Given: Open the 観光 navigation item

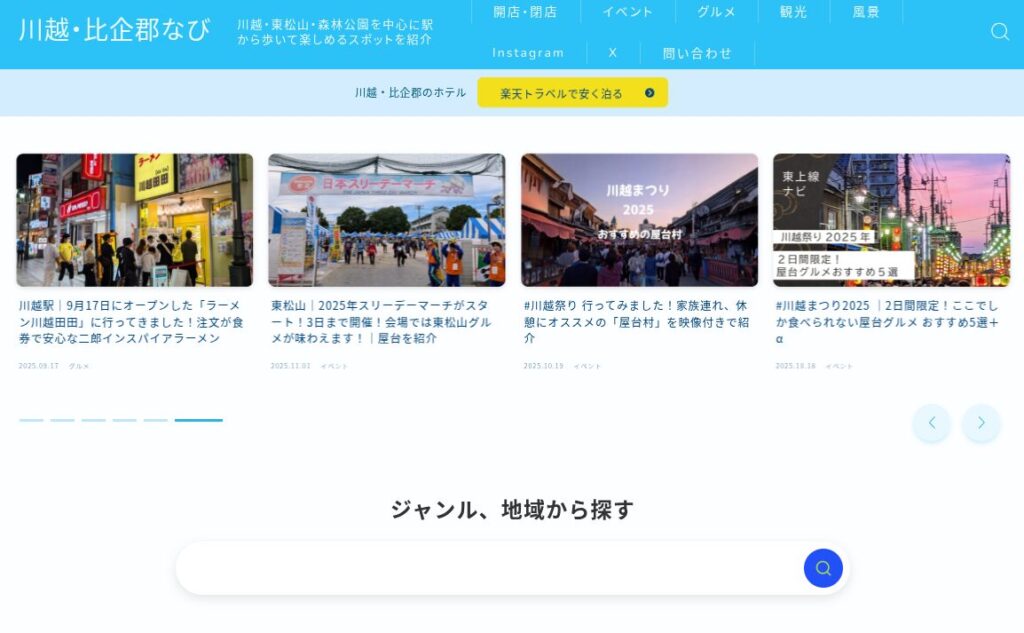Looking at the screenshot, I should 793,12.
